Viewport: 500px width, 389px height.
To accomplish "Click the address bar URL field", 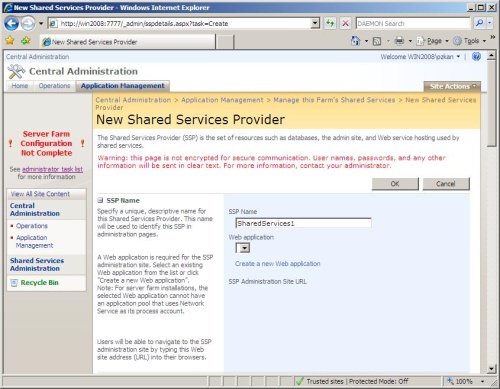I will 180,23.
